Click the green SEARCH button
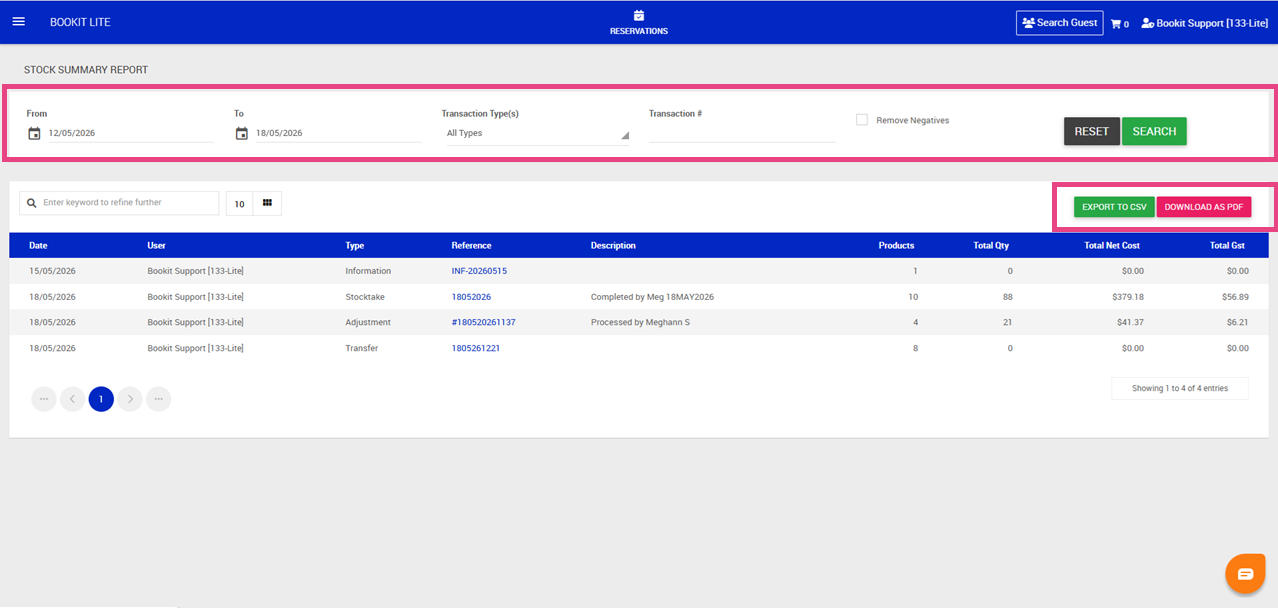Image resolution: width=1278 pixels, height=608 pixels. (1154, 131)
